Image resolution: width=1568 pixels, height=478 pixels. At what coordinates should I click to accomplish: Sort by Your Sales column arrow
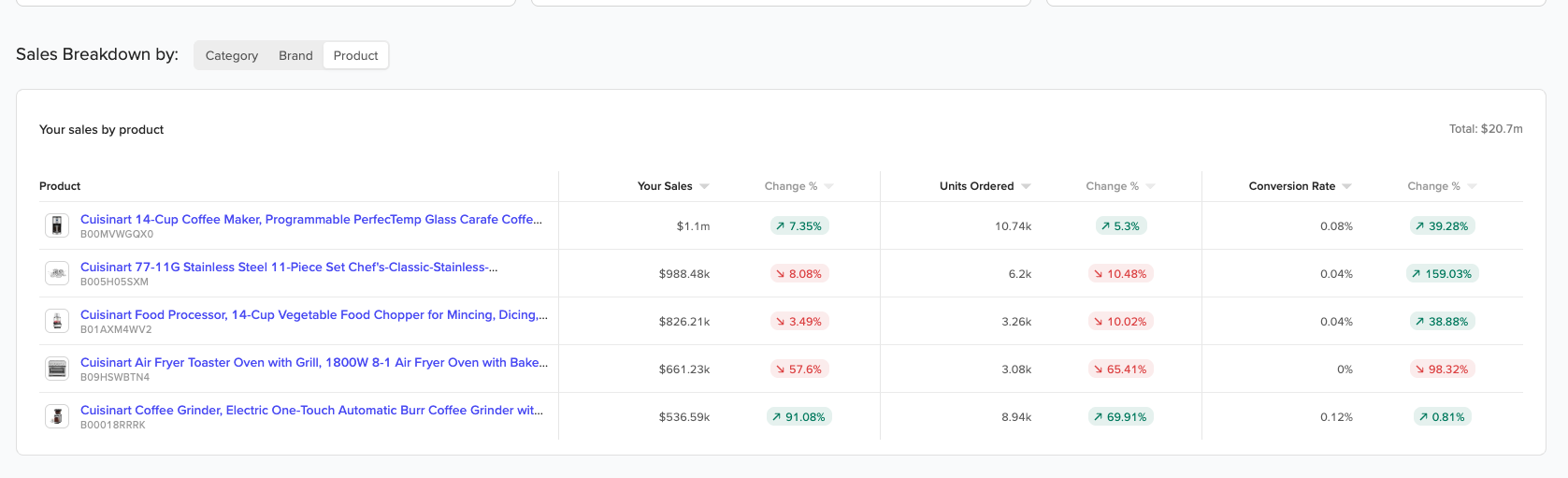(704, 187)
